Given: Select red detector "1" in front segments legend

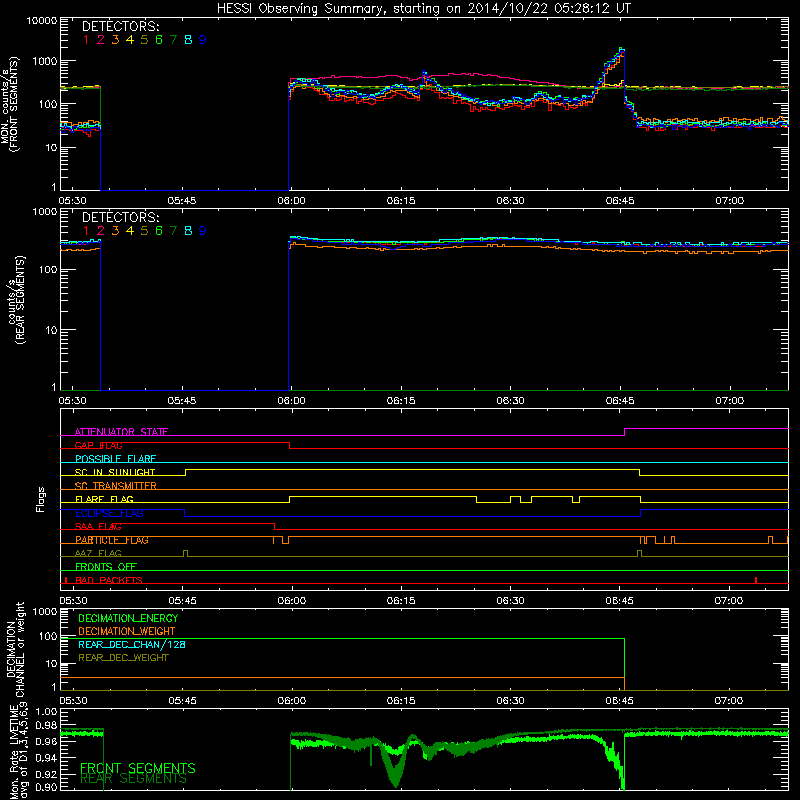Looking at the screenshot, I should [86, 40].
